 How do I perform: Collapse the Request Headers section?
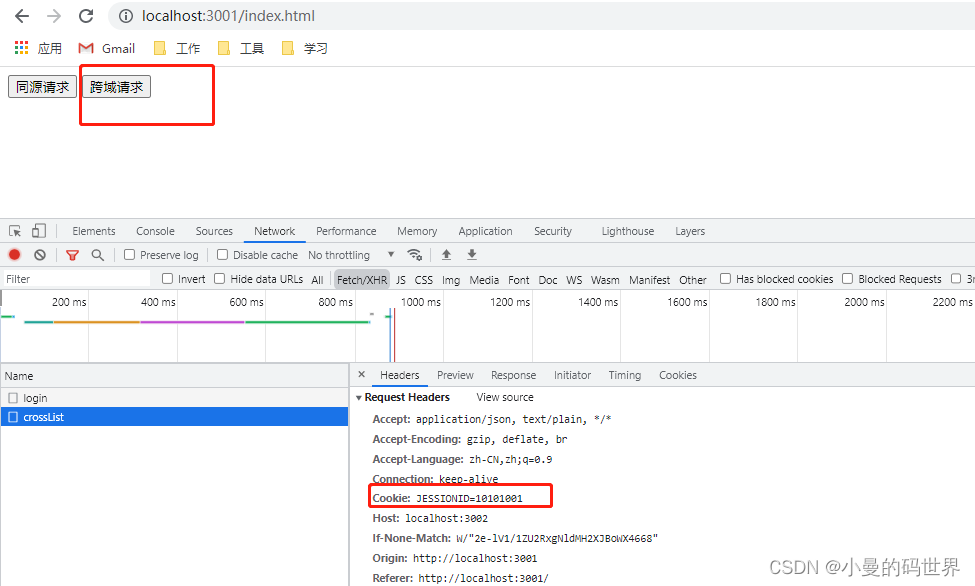[360, 397]
